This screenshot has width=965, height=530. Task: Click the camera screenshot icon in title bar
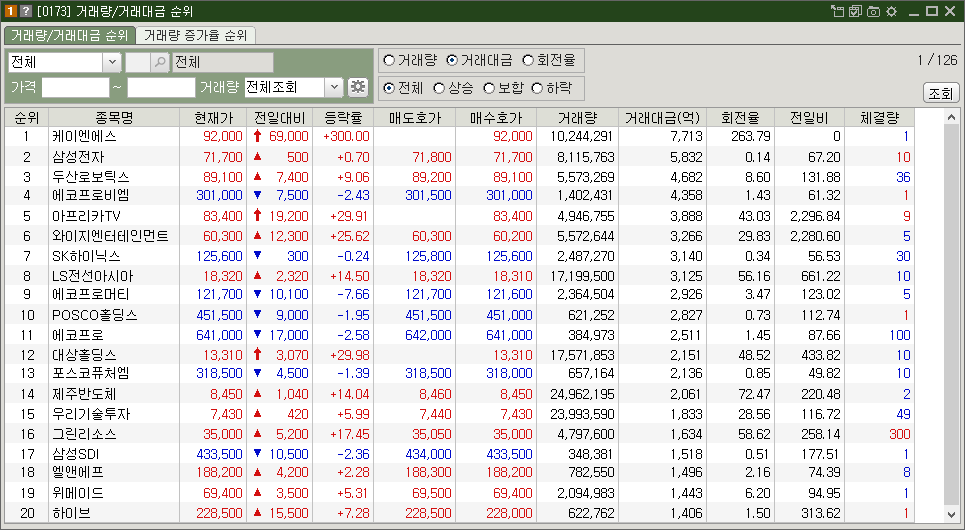click(x=873, y=11)
